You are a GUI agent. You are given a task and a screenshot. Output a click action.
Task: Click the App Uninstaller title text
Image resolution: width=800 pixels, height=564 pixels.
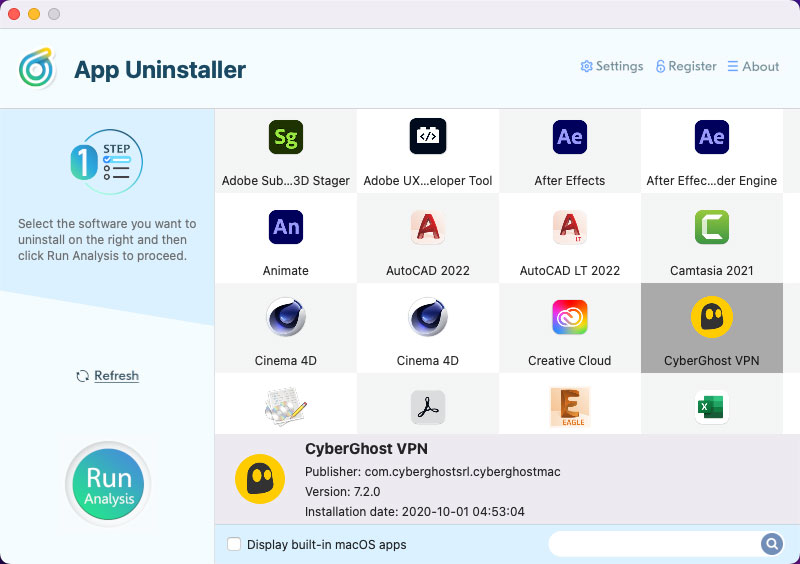[x=160, y=69]
